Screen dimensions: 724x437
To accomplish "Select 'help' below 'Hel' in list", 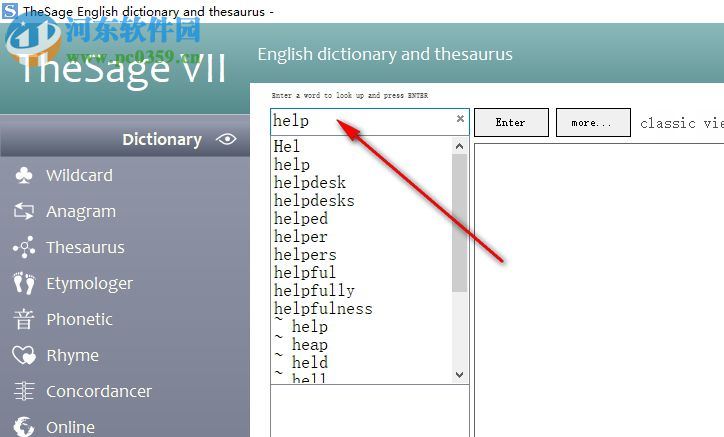I will 291,164.
